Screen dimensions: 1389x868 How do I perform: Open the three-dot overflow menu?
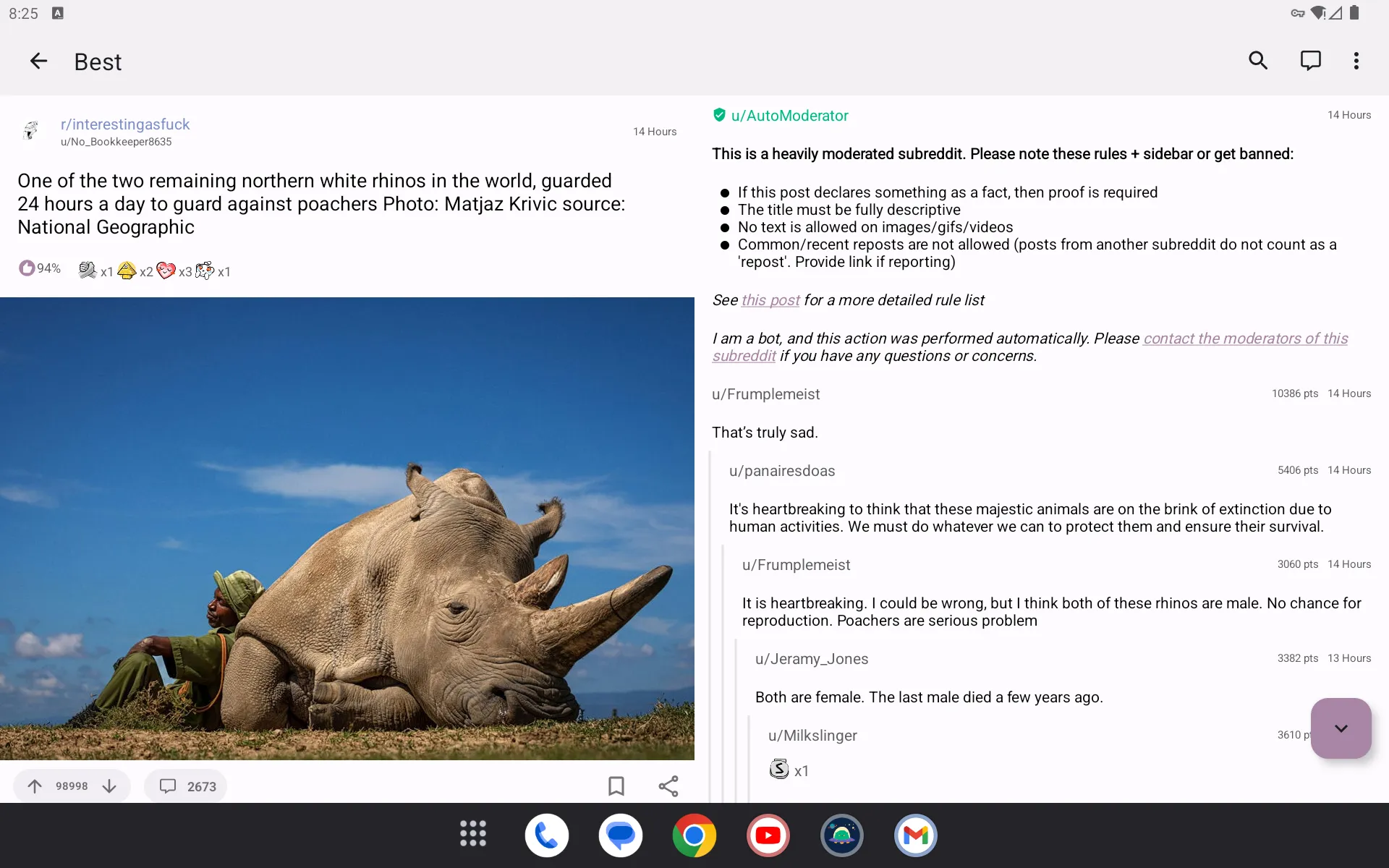(1356, 61)
